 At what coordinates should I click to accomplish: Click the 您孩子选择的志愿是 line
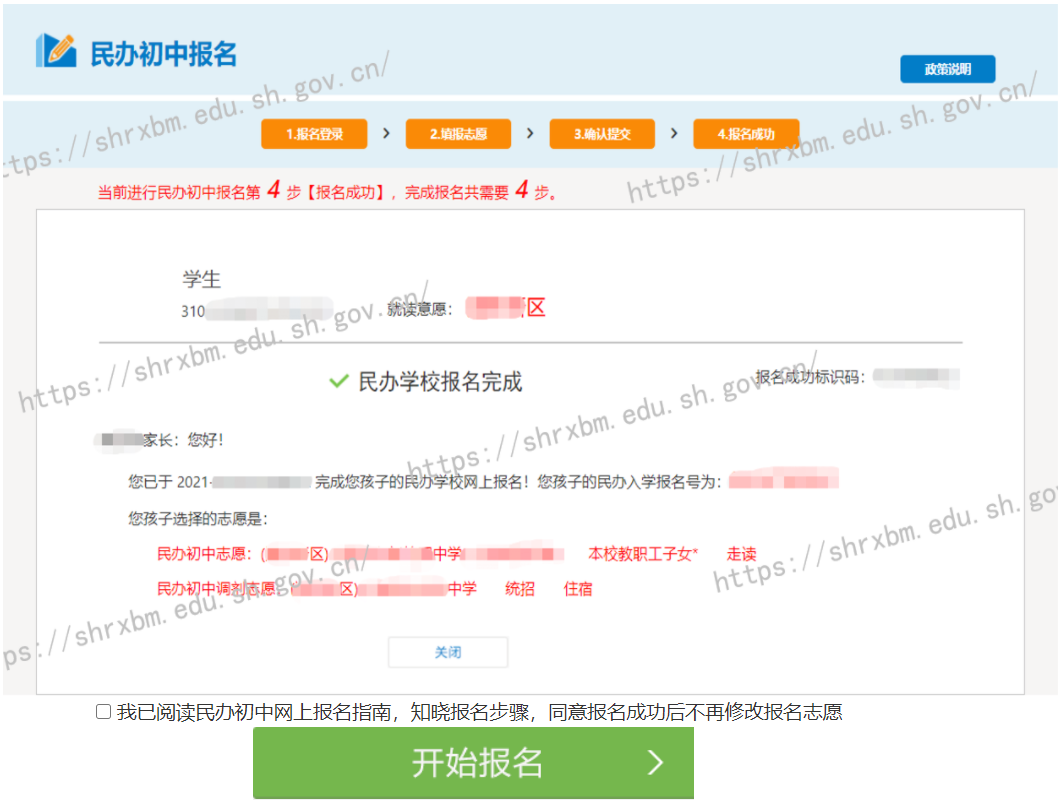[197, 519]
